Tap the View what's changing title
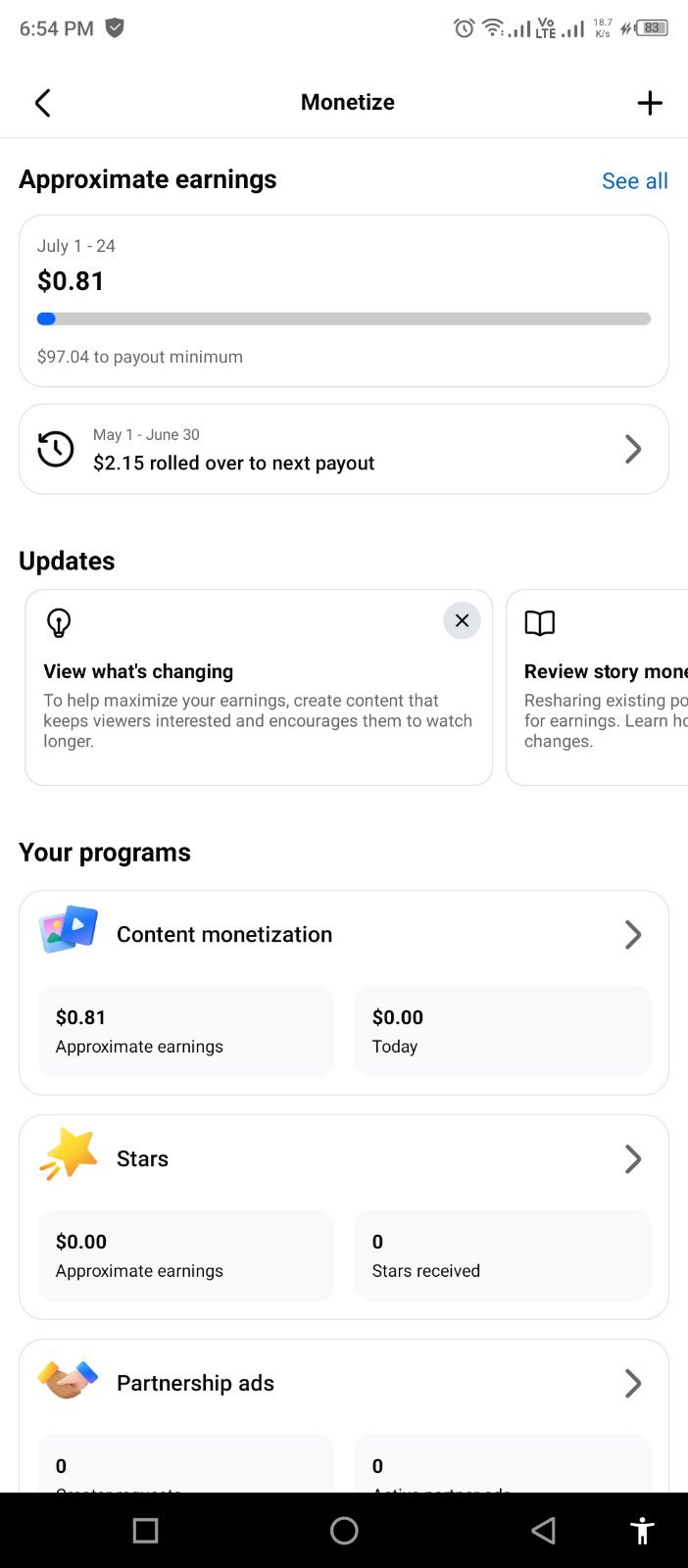This screenshot has width=688, height=1568. click(138, 671)
